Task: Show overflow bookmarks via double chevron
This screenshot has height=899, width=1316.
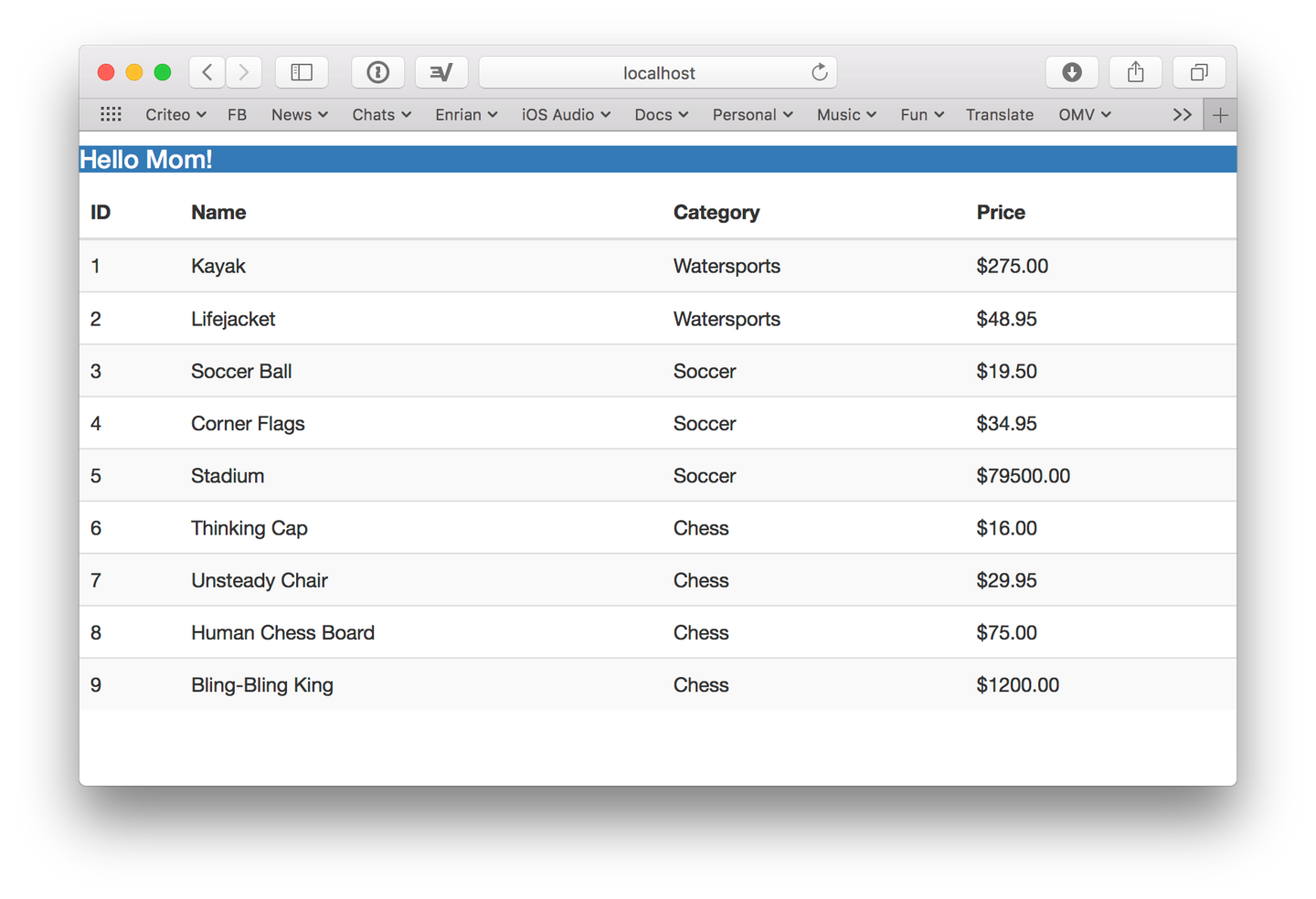Action: pos(1183,114)
